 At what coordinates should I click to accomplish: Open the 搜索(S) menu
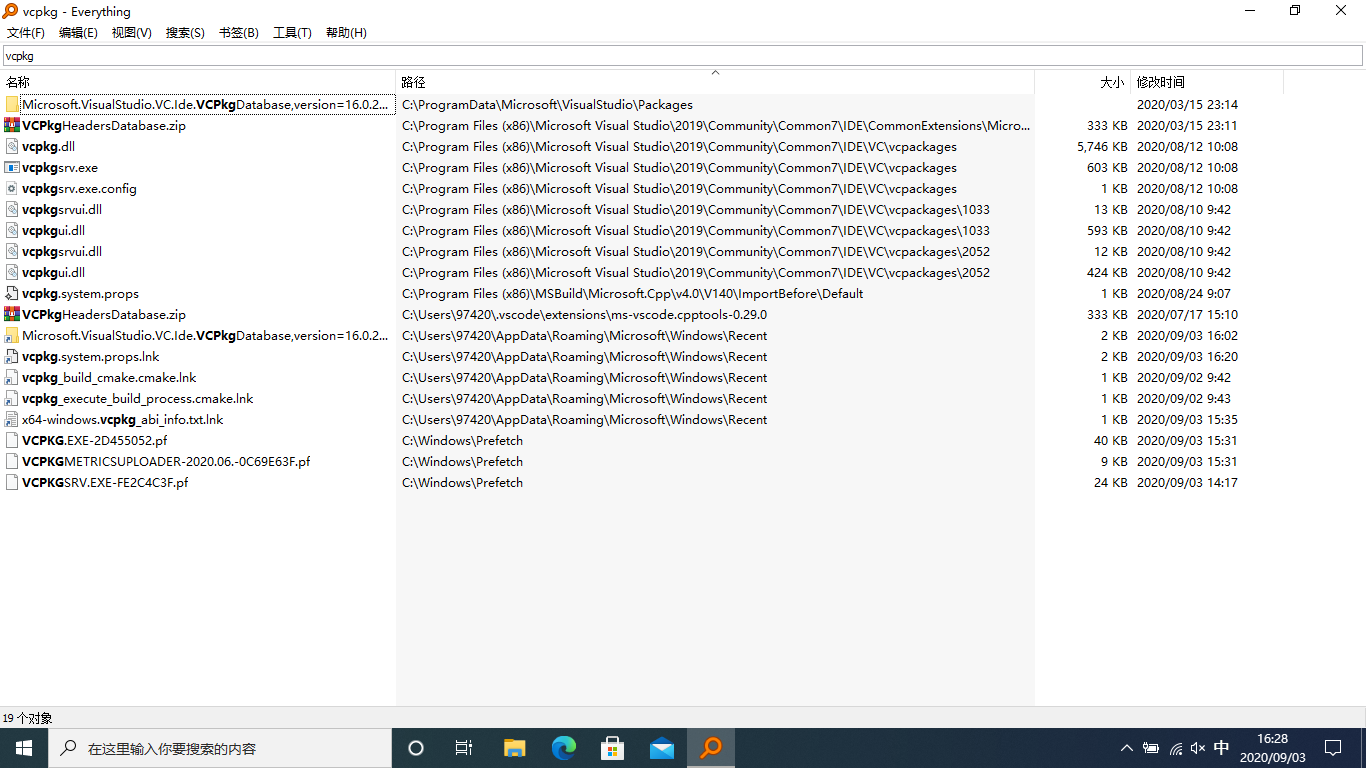point(185,33)
